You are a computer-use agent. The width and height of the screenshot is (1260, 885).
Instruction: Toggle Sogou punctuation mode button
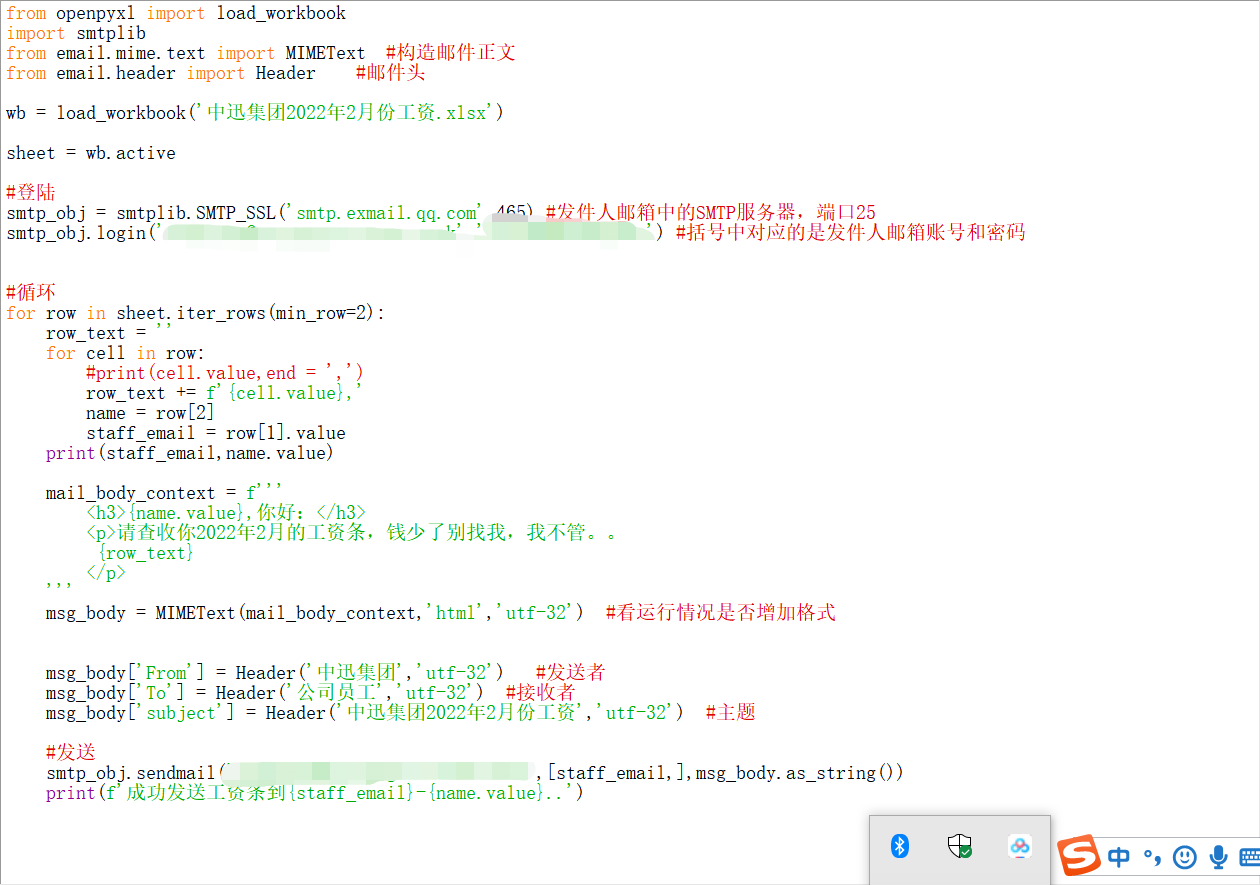pyautogui.click(x=1152, y=857)
